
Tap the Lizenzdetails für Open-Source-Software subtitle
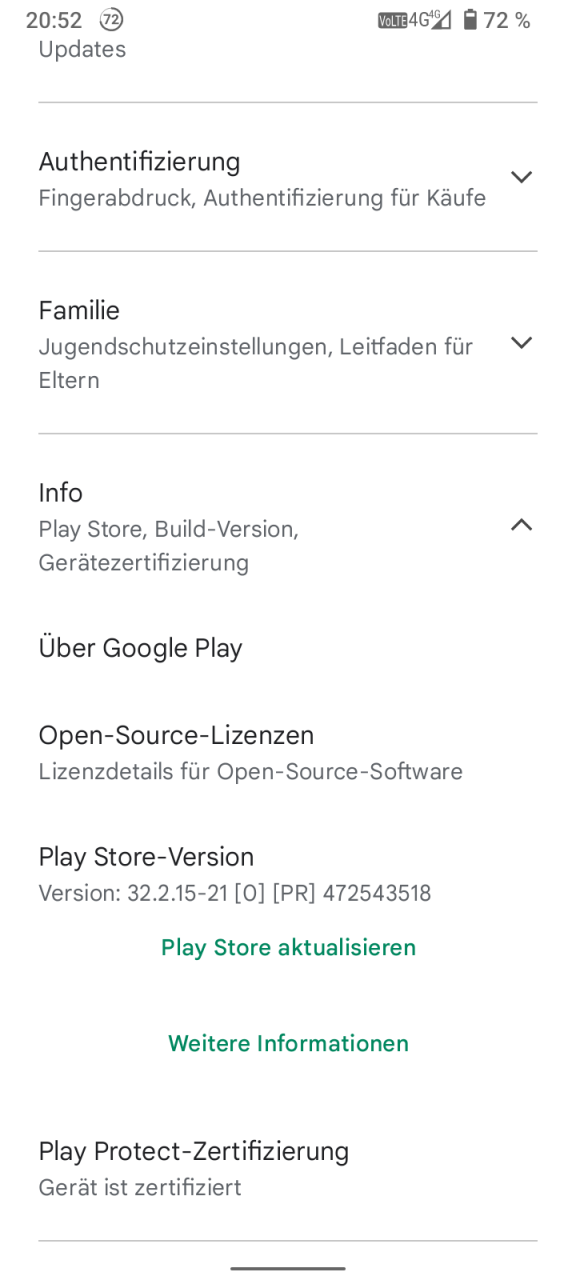250,772
